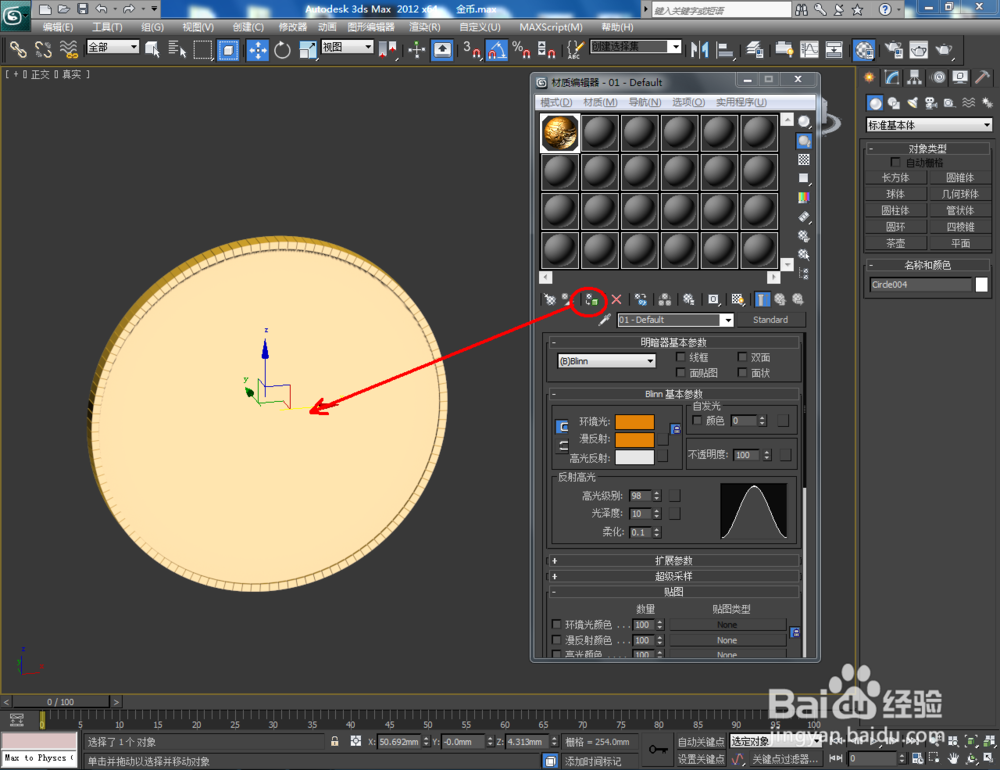Expand the 超级采样 rollout
Screen dimensions: 1000x770
(x=673, y=576)
